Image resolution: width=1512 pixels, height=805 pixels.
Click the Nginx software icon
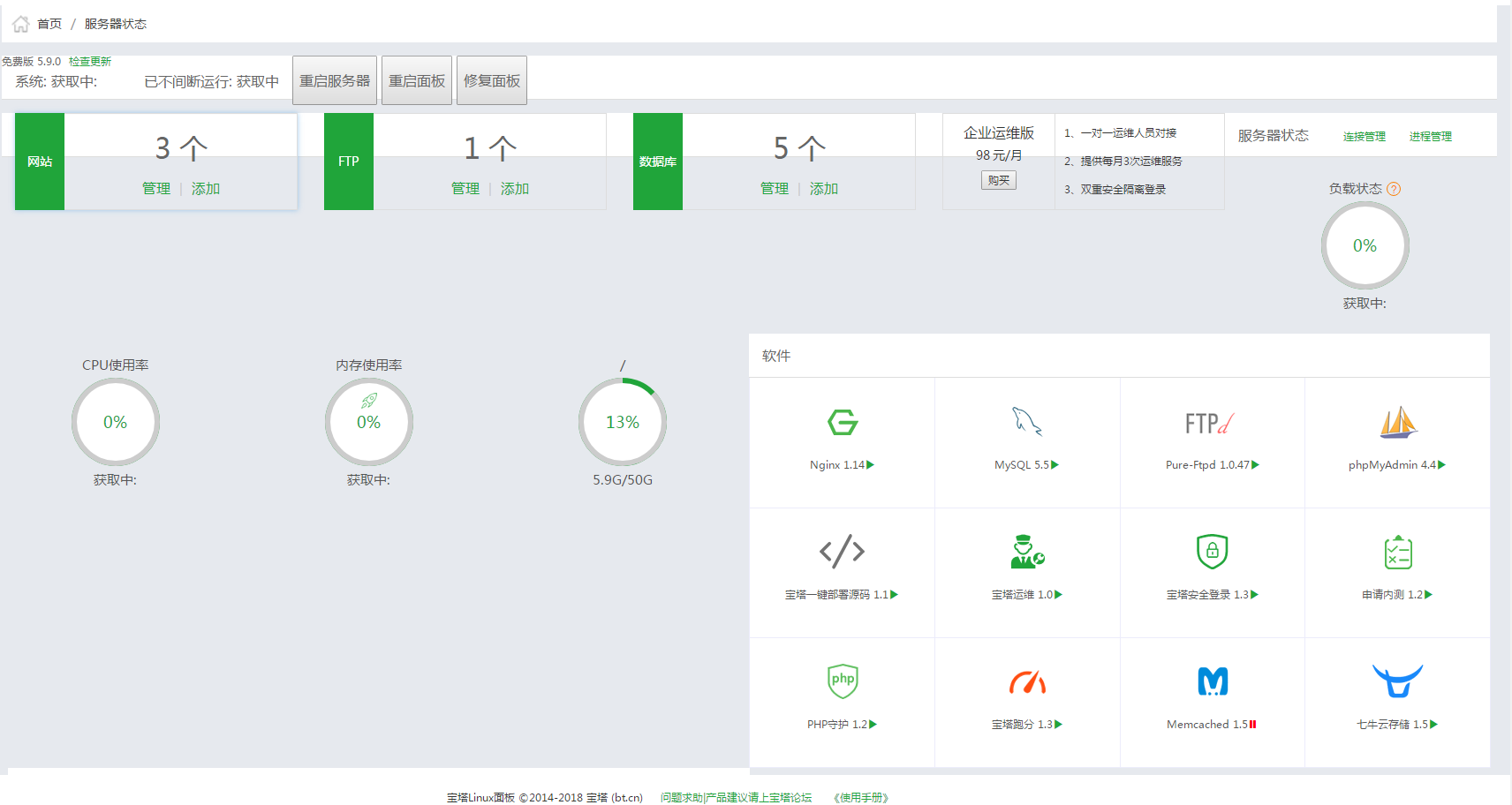point(842,423)
